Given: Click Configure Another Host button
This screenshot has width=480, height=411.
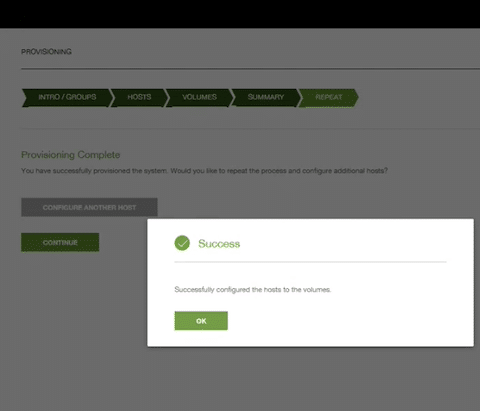Looking at the screenshot, I should click(x=89, y=207).
